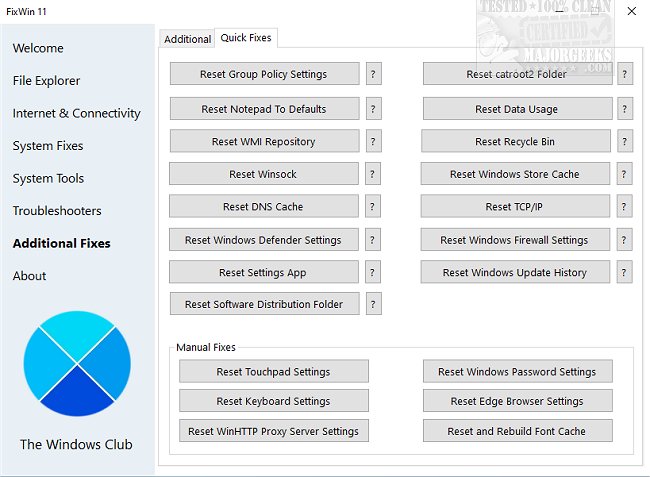Run Reset Windows Store Cache

click(515, 174)
